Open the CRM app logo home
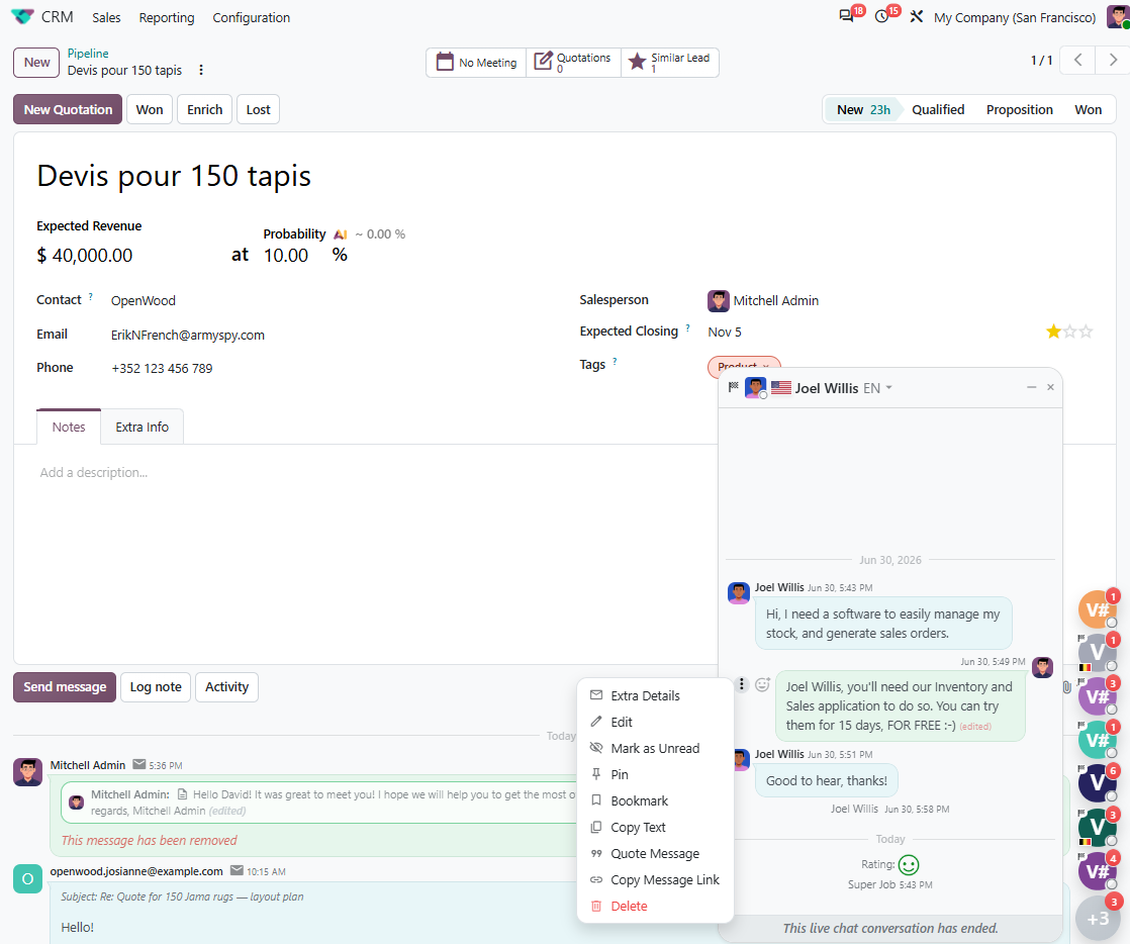 (23, 17)
